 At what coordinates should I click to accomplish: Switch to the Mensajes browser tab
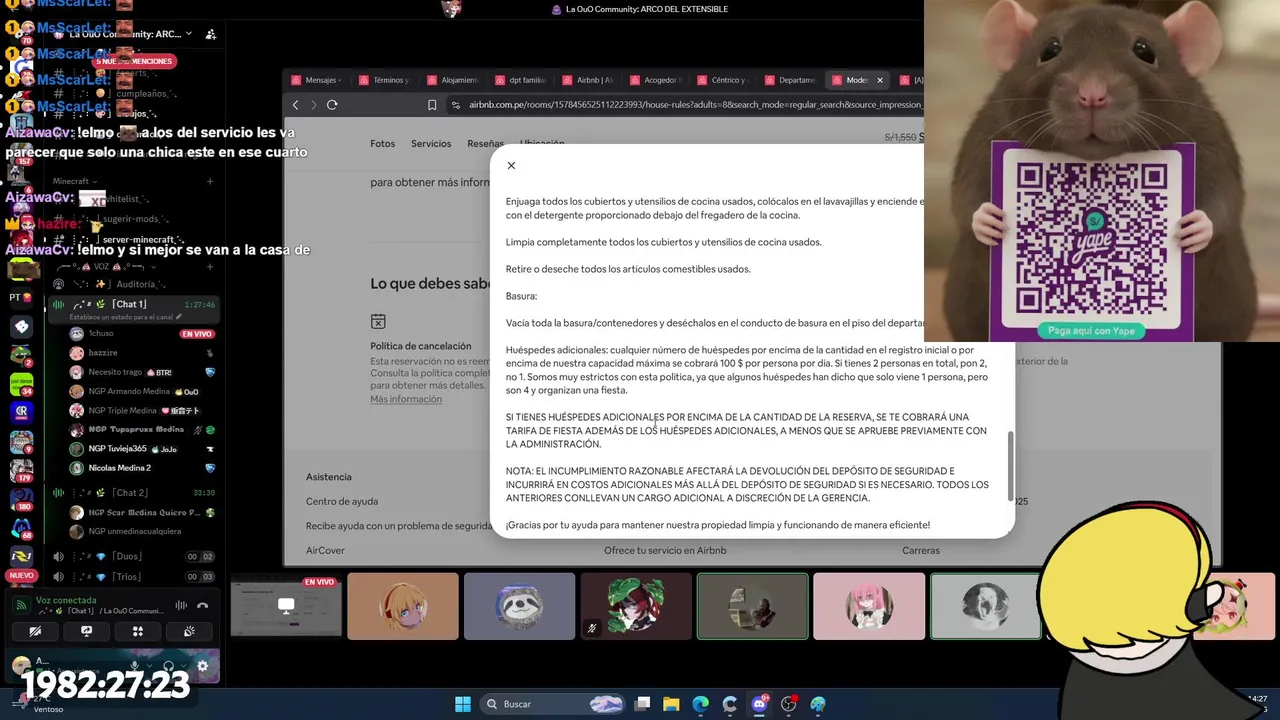pyautogui.click(x=315, y=80)
